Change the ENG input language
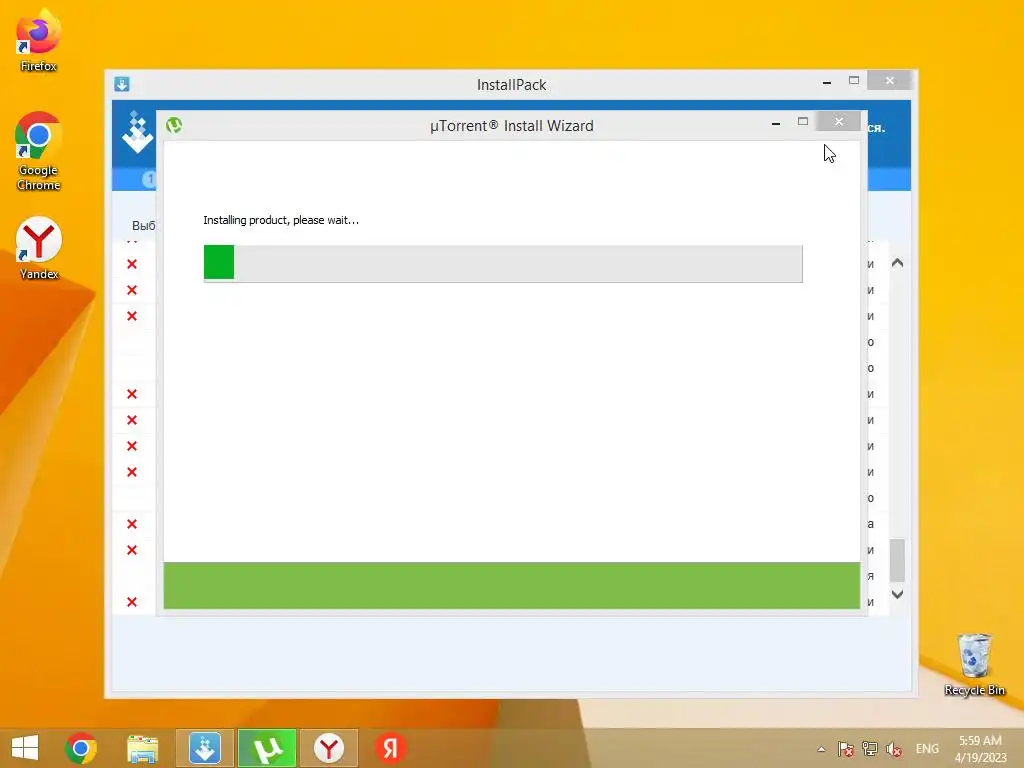1024x768 pixels. coord(927,749)
